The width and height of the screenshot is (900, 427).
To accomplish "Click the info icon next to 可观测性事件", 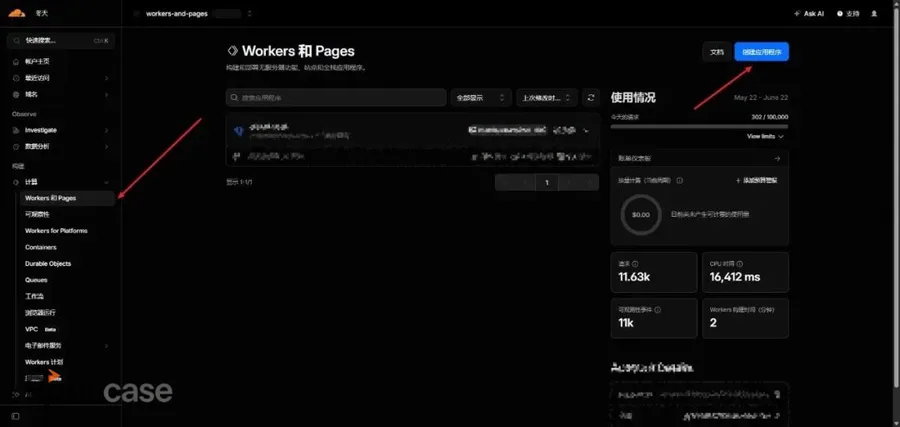I will tap(658, 310).
